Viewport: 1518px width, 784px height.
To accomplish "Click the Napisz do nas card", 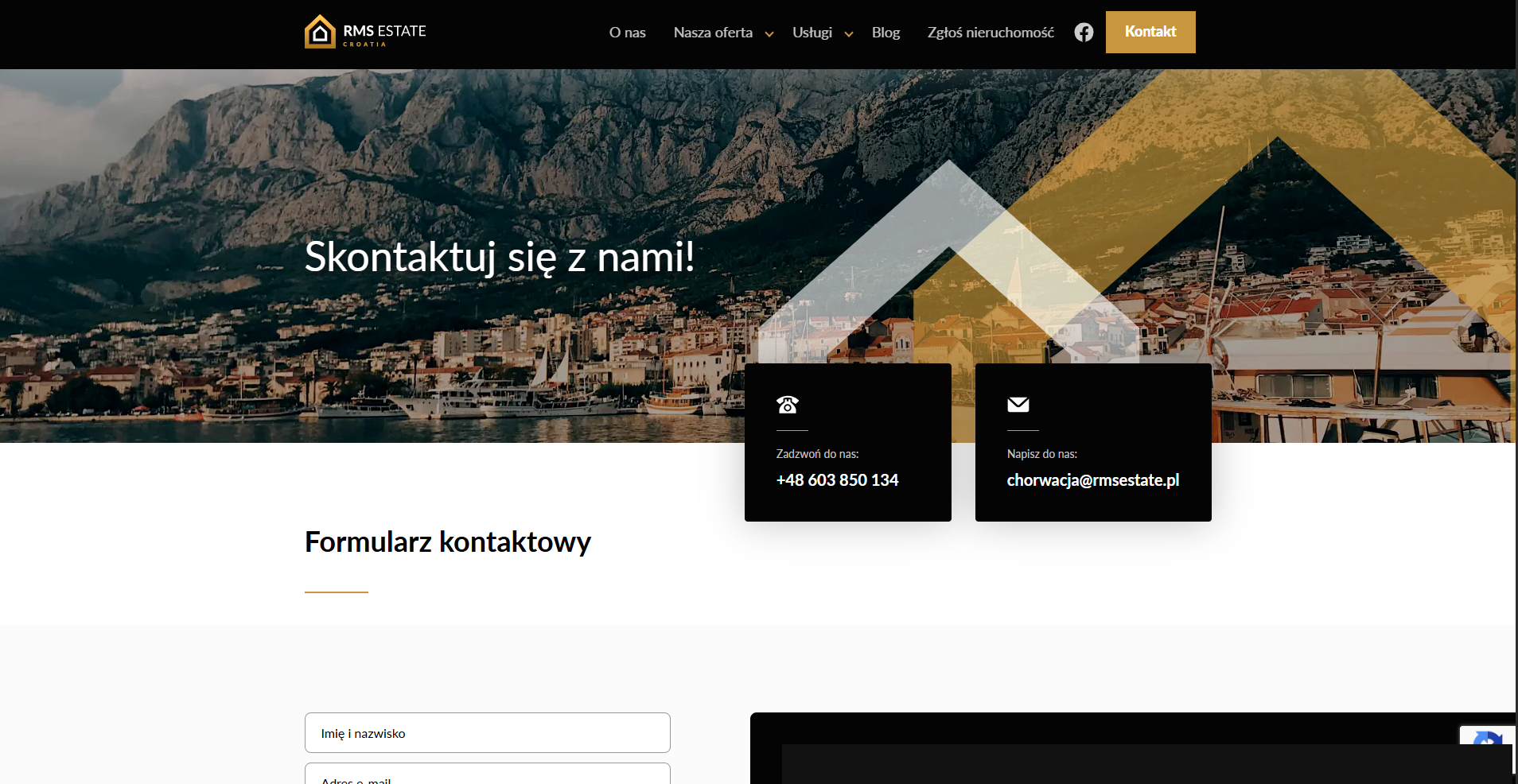I will 1093,442.
